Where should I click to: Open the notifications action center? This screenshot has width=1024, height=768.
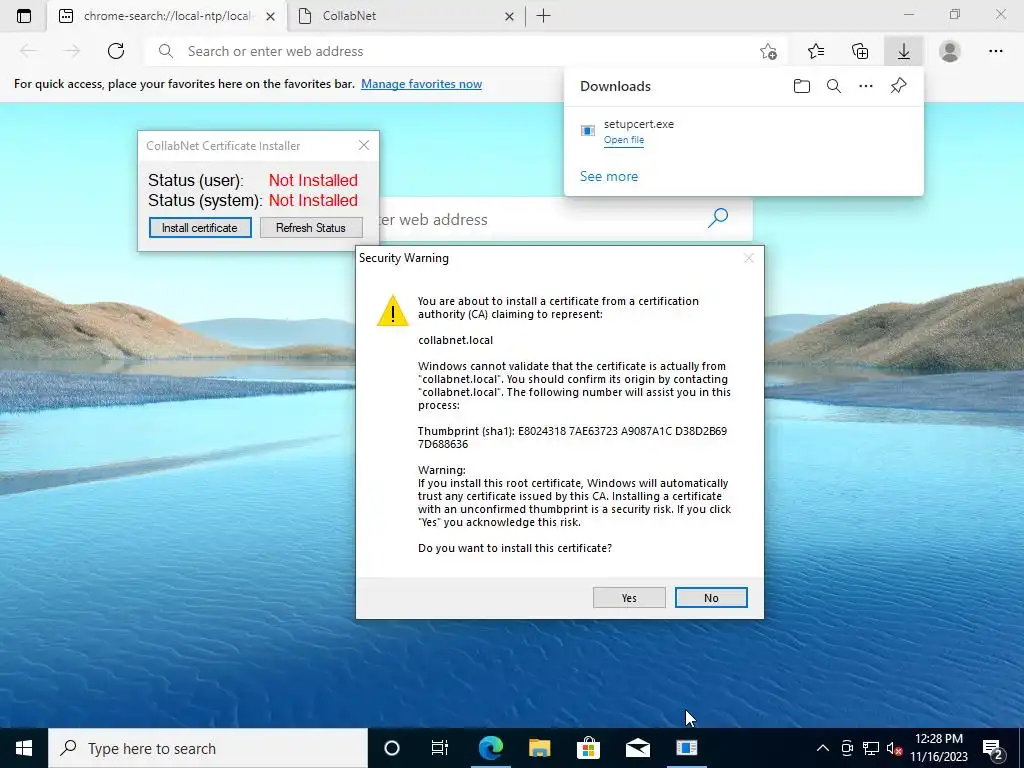(993, 748)
